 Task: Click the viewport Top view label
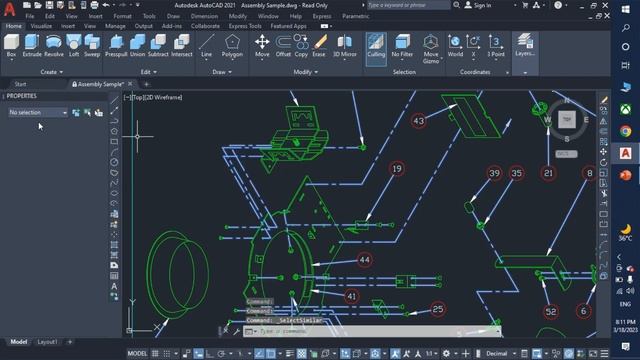coord(138,98)
